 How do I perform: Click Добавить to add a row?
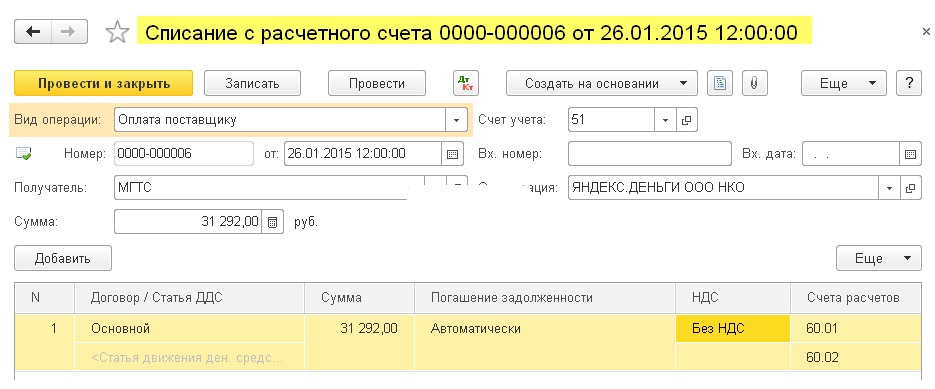(63, 258)
